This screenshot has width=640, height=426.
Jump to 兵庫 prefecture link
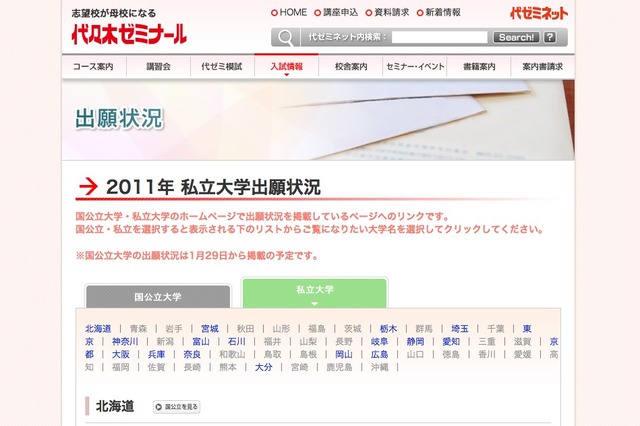tap(156, 355)
